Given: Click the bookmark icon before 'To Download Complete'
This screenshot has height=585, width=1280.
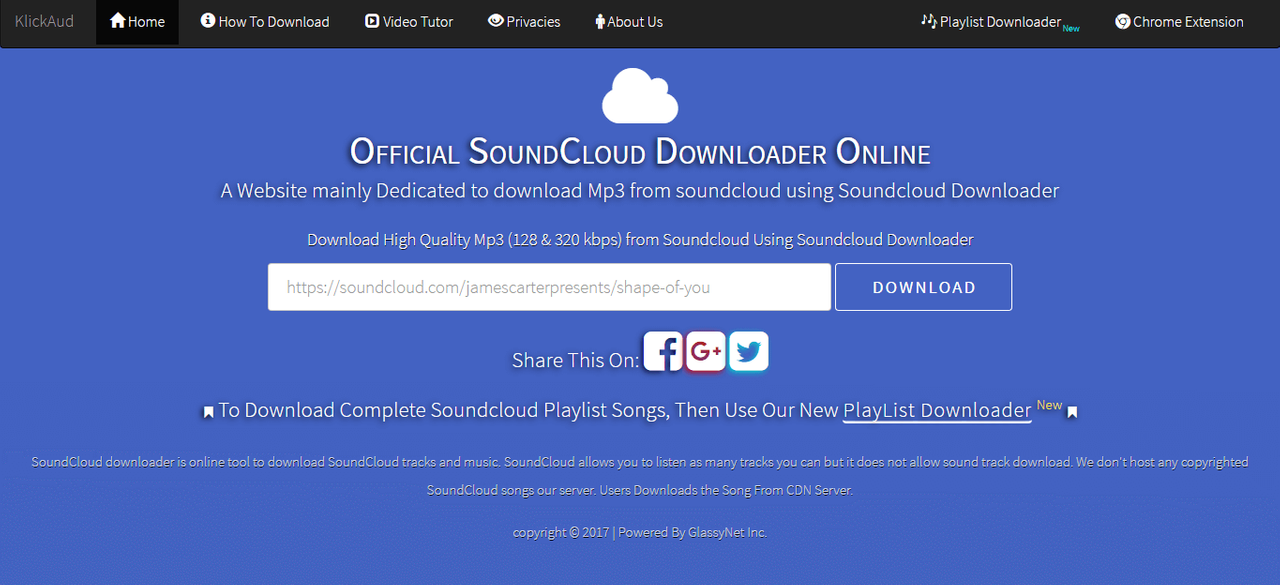Looking at the screenshot, I should [x=208, y=412].
